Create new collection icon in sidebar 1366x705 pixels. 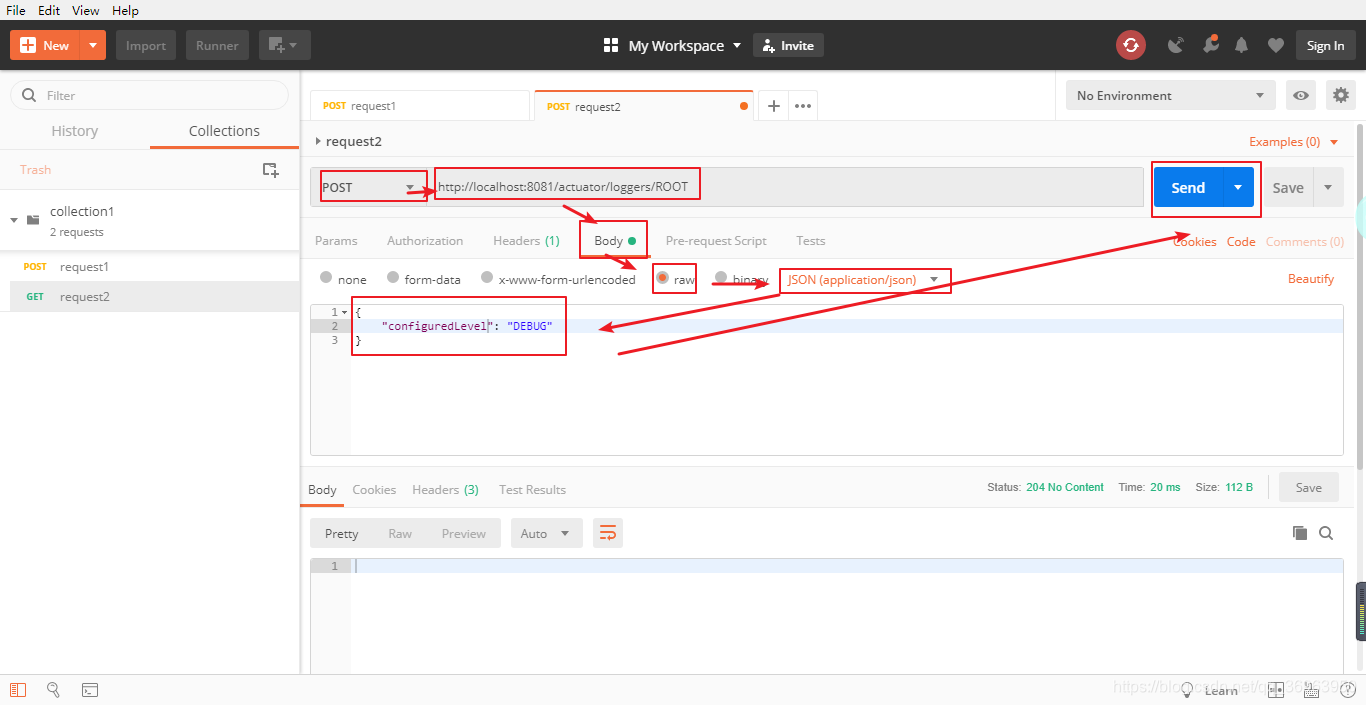270,169
